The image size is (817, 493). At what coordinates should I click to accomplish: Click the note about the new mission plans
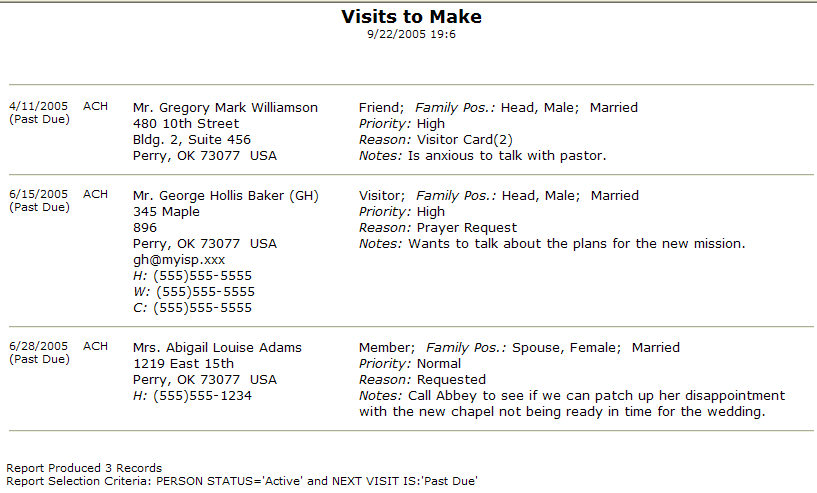pyautogui.click(x=552, y=244)
